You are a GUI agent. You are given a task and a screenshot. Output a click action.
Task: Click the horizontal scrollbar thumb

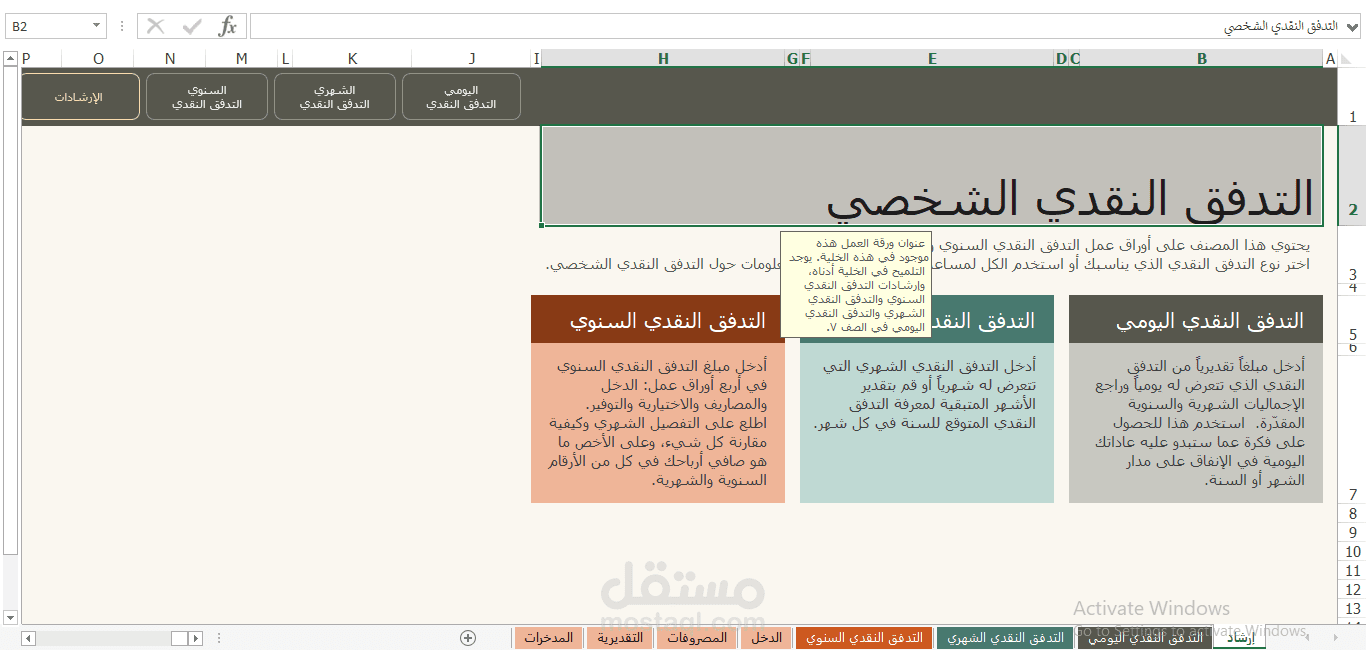(x=179, y=637)
